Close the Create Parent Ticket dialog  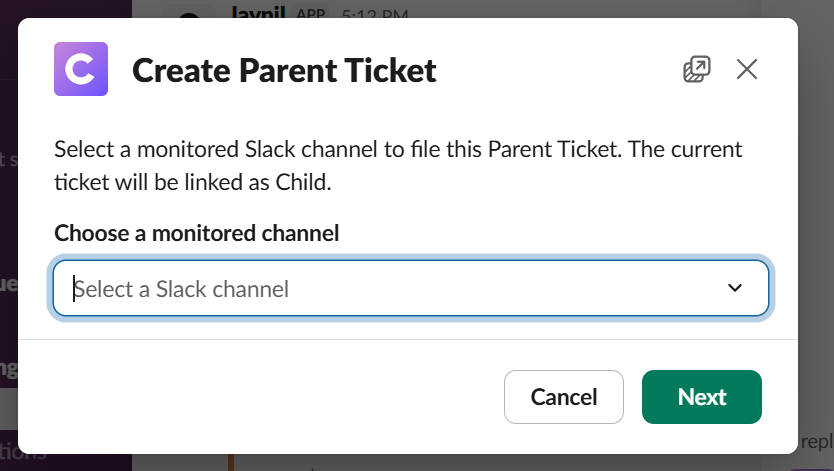tap(747, 69)
